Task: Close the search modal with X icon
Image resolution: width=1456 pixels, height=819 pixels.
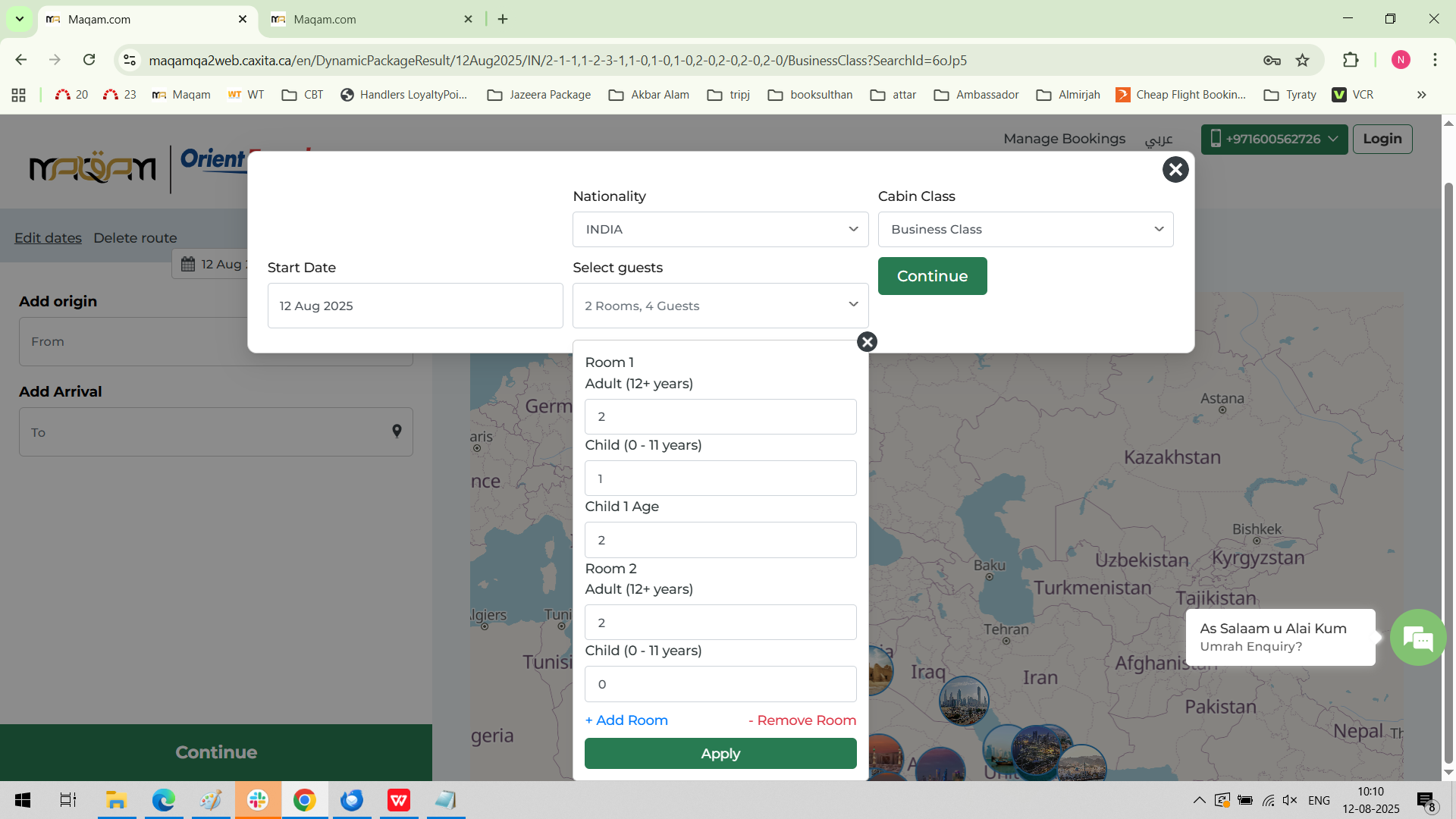Action: click(x=1175, y=170)
